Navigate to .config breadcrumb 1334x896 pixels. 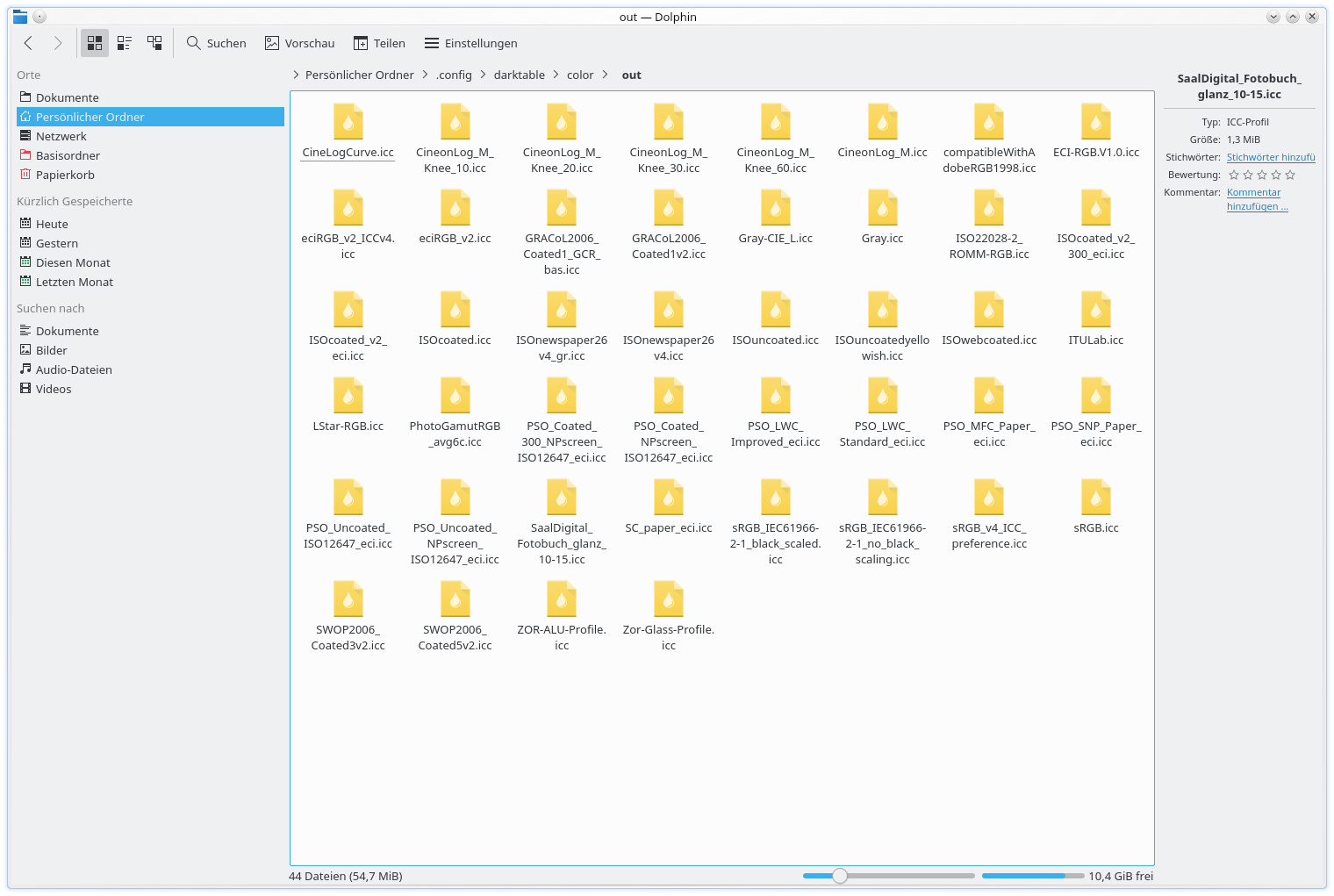pos(454,75)
